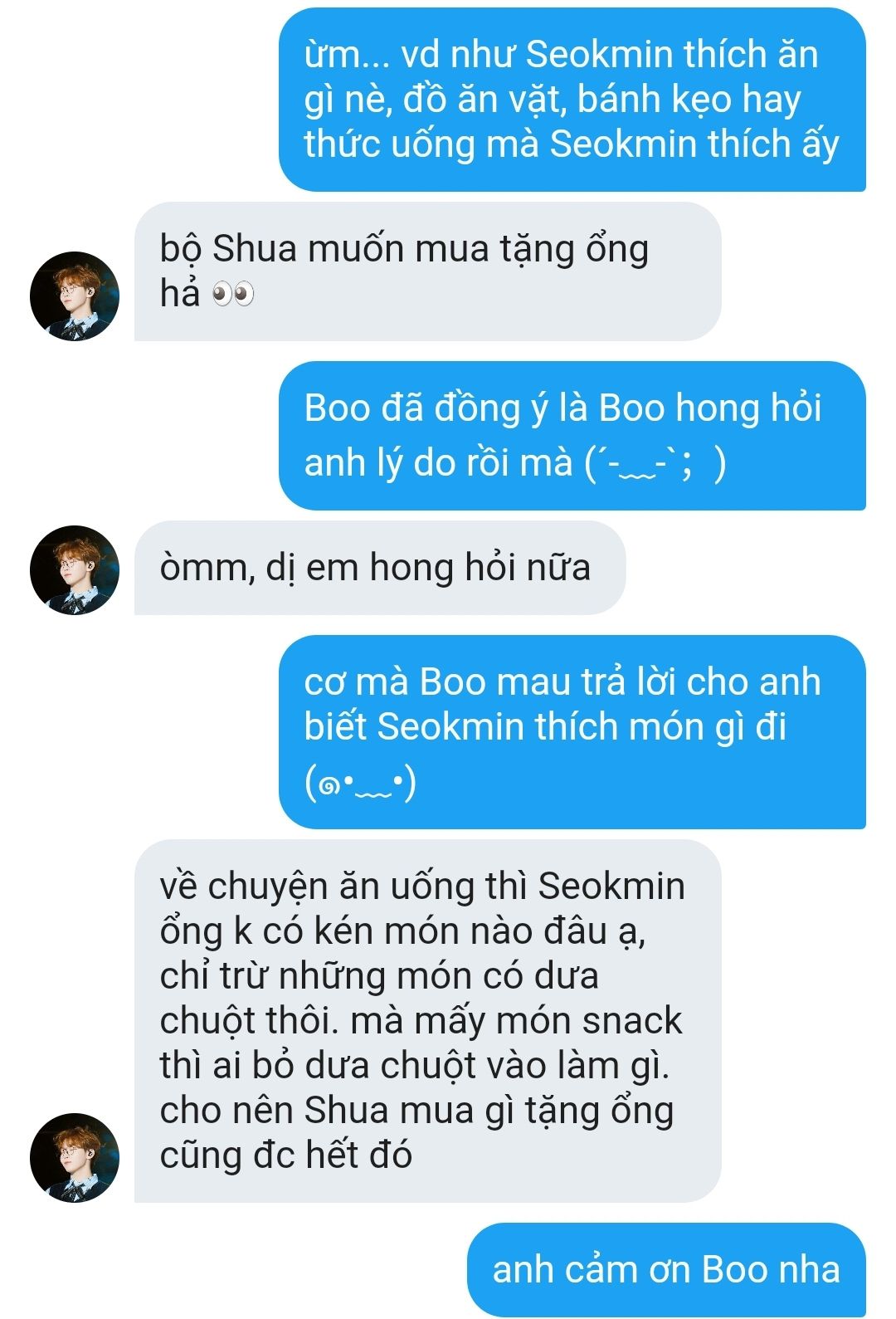Click 'thức uống' in the top blue bubble
The image size is (896, 1319).
pyautogui.click(x=390, y=144)
